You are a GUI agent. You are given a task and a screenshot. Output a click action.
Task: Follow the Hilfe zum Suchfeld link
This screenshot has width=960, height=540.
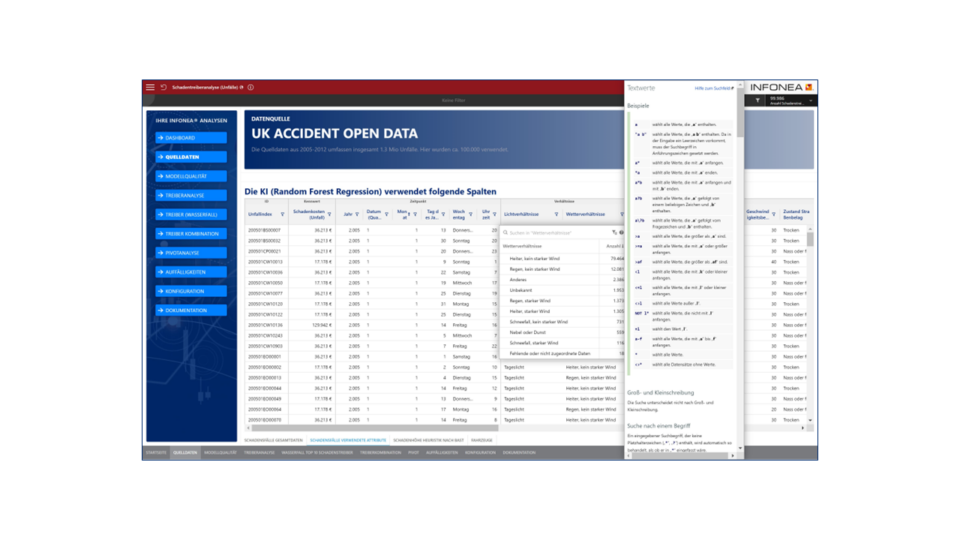pos(714,88)
